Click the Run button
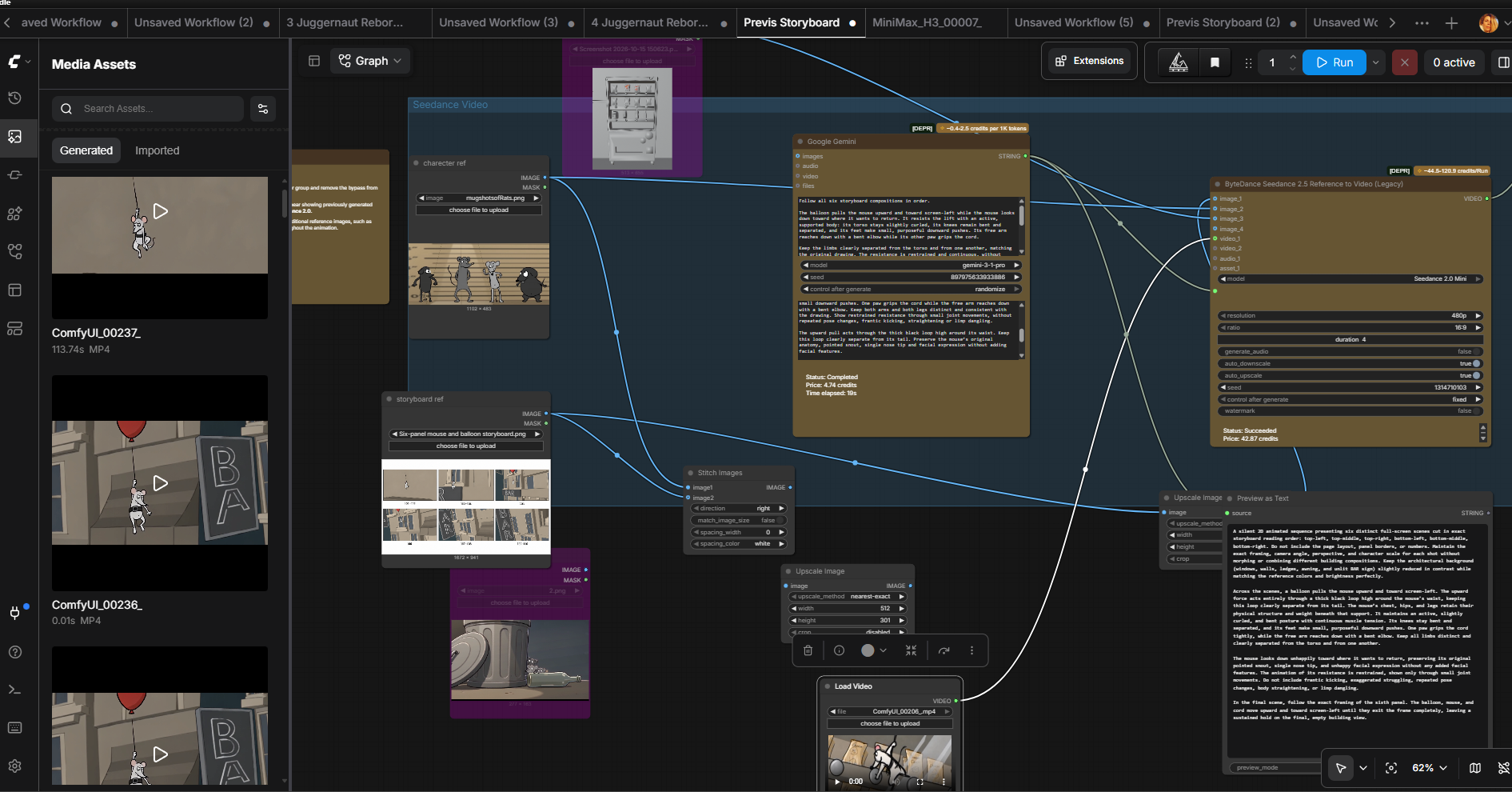This screenshot has height=792, width=1512. click(1334, 62)
